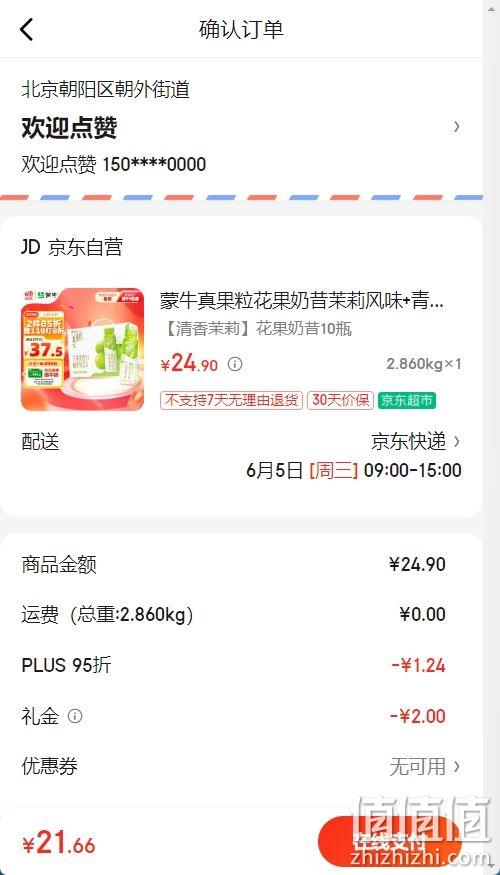This screenshot has height=875, width=500.
Task: Tap the 优惠券 row label
Action: [50, 766]
